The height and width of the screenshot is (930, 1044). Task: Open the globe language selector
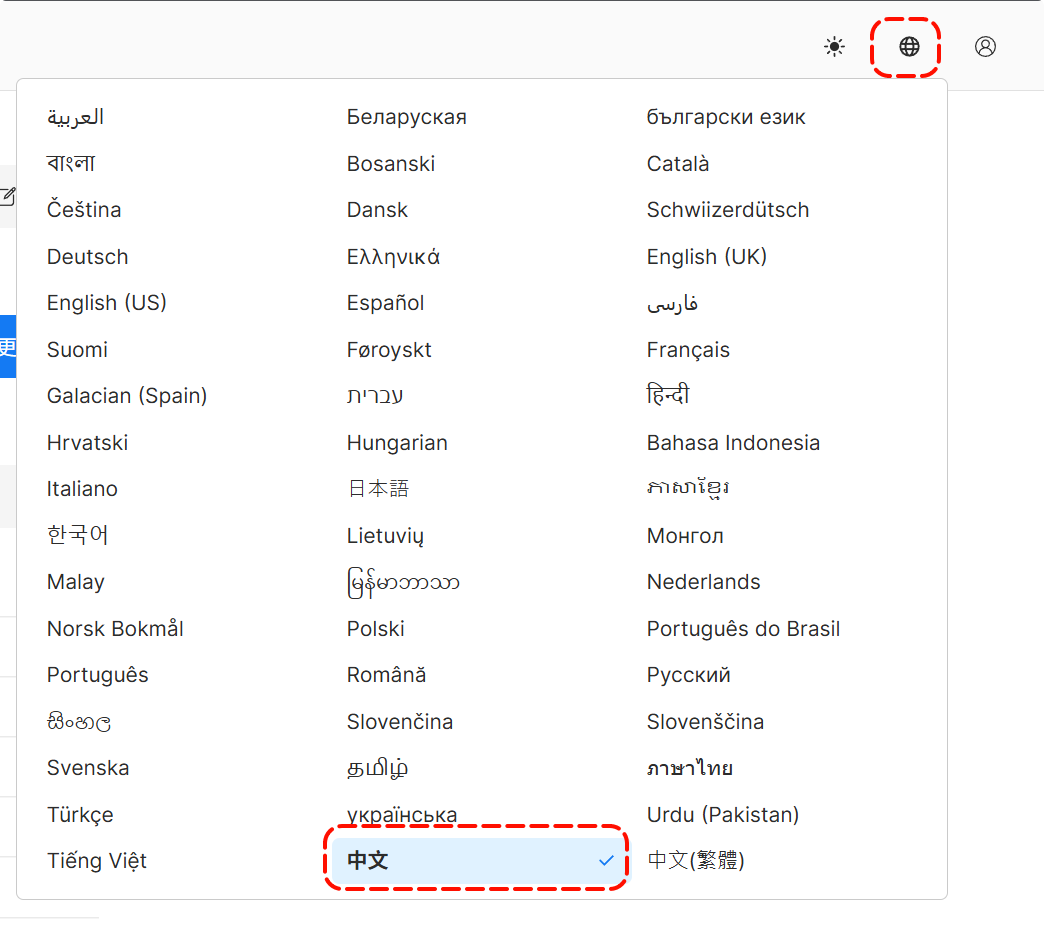click(909, 47)
